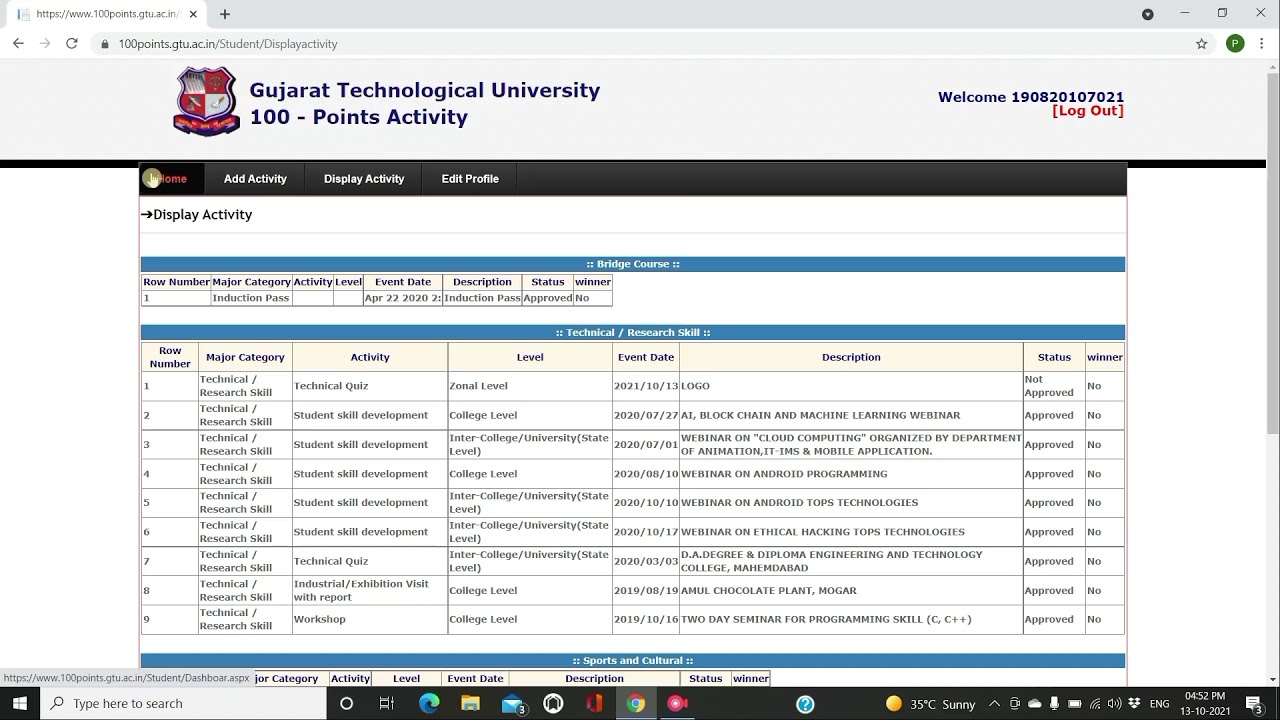Select the '2020/07/27' event date cell
Screen dimensions: 1280x720
[646, 415]
